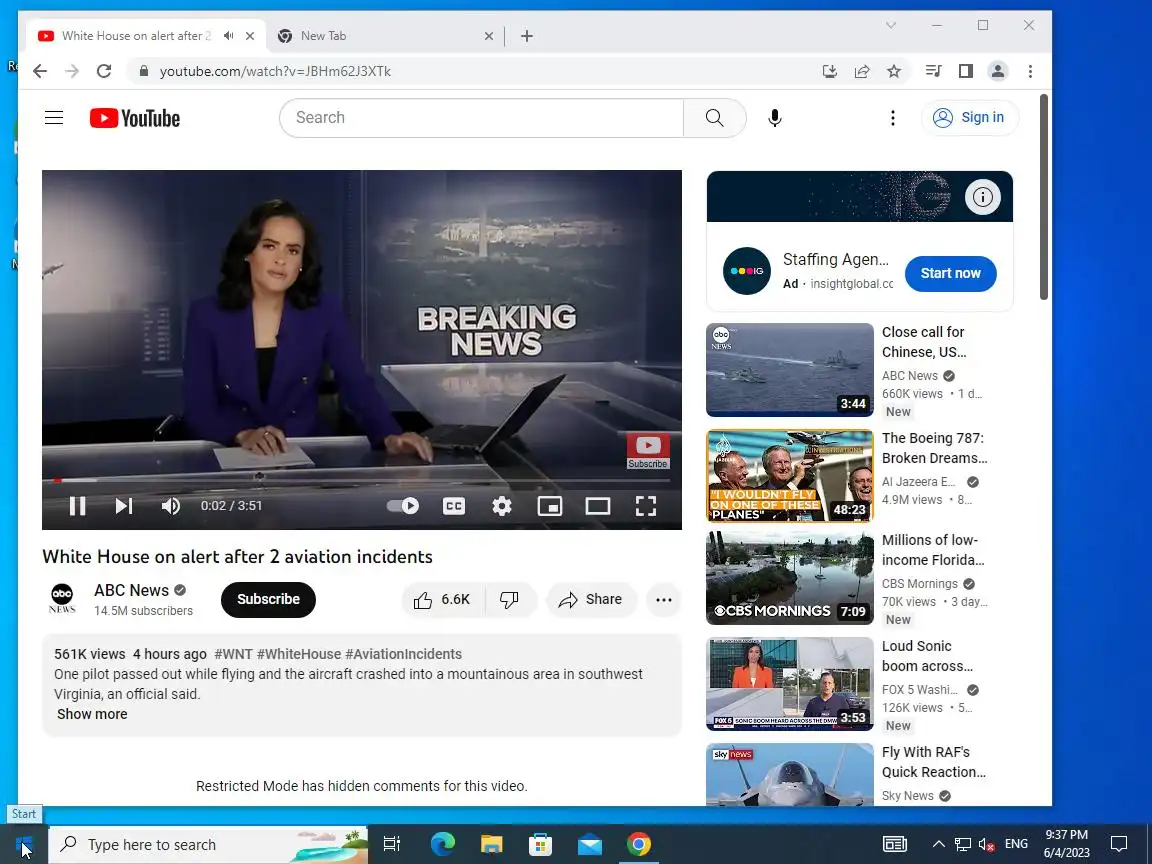1152x864 pixels.
Task: Subscribe to ABC News channel
Action: point(268,600)
